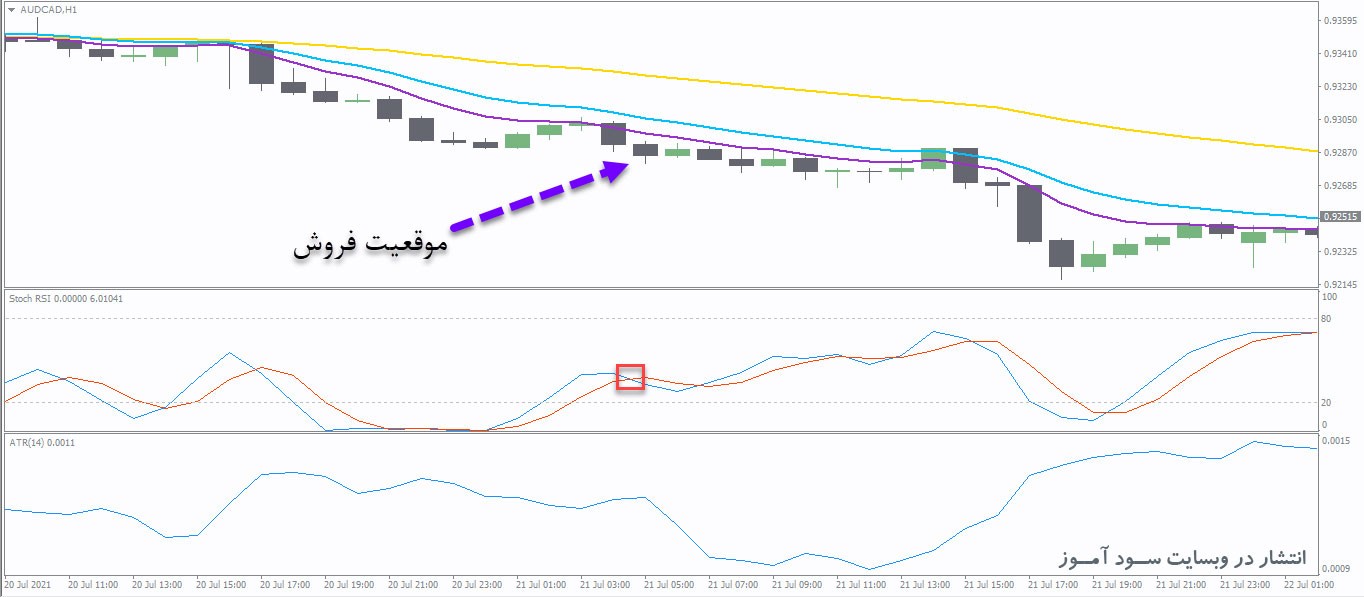This screenshot has width=1364, height=597.
Task: Click the 21 Jul 21:00 time label
Action: (x=1181, y=583)
